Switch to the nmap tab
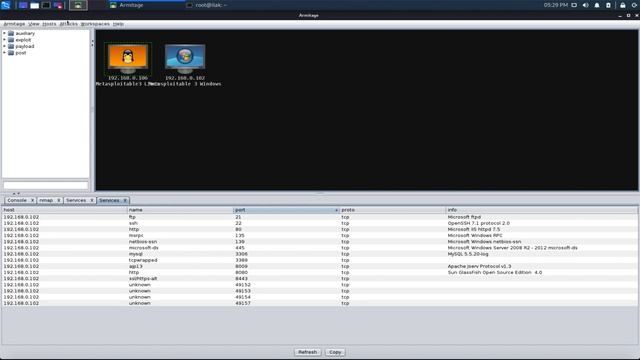Image resolution: width=640 pixels, height=360 pixels. 46,200
